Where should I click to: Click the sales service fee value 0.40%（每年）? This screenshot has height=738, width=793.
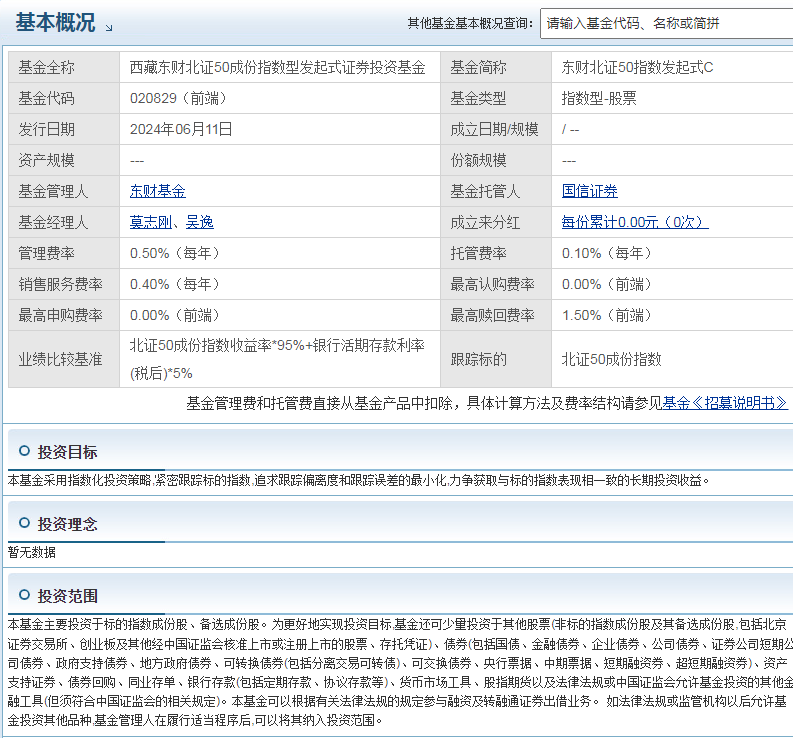tap(175, 284)
